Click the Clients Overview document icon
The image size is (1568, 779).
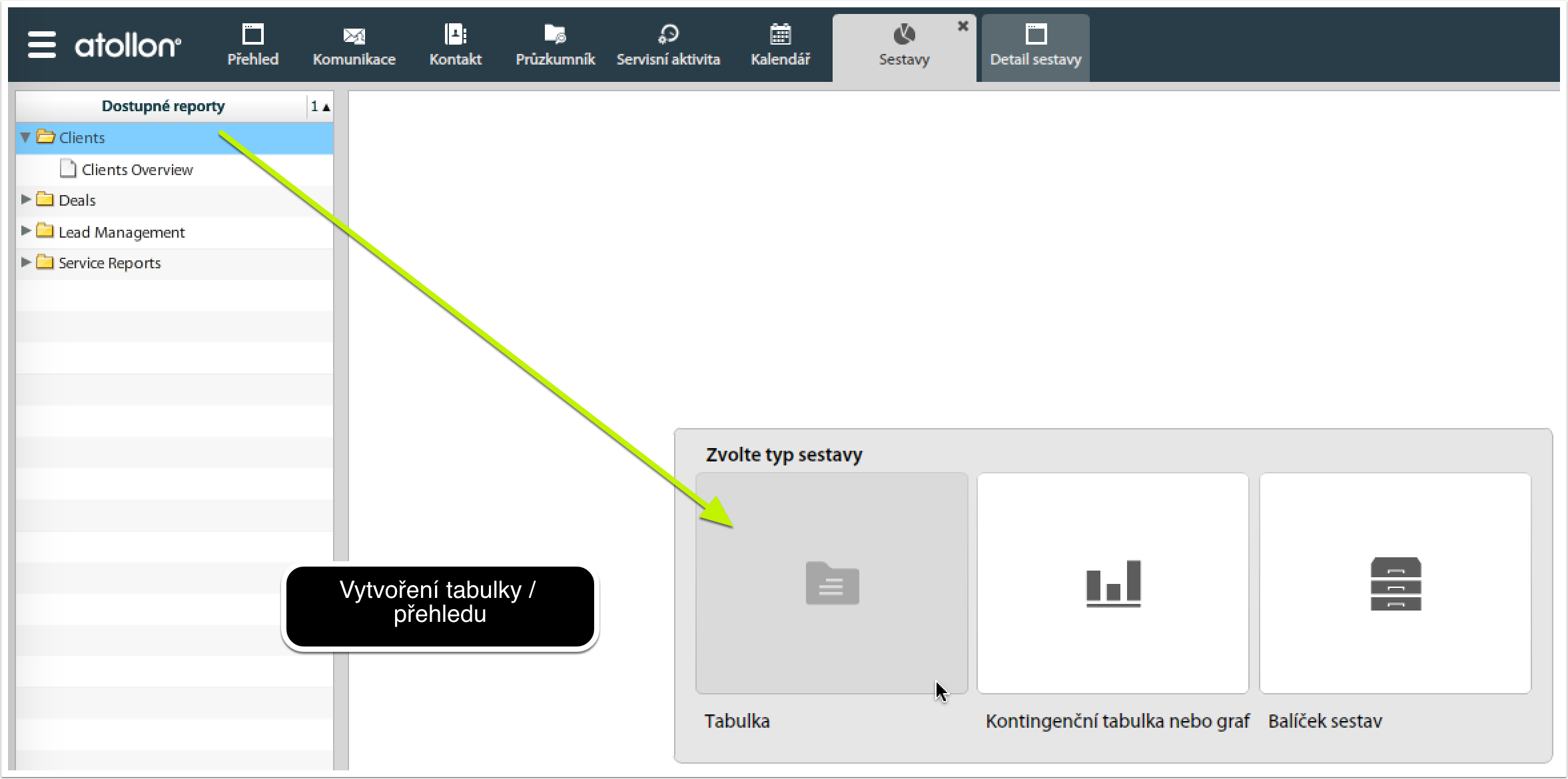point(68,168)
